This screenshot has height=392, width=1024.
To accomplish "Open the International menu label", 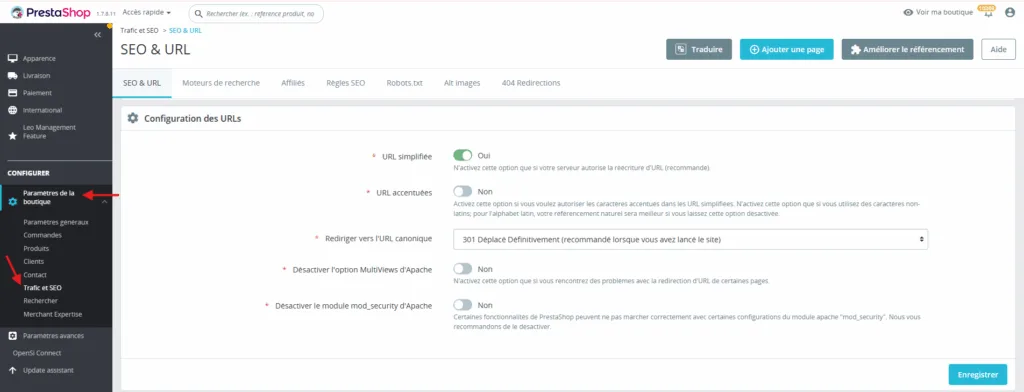I will pos(42,110).
